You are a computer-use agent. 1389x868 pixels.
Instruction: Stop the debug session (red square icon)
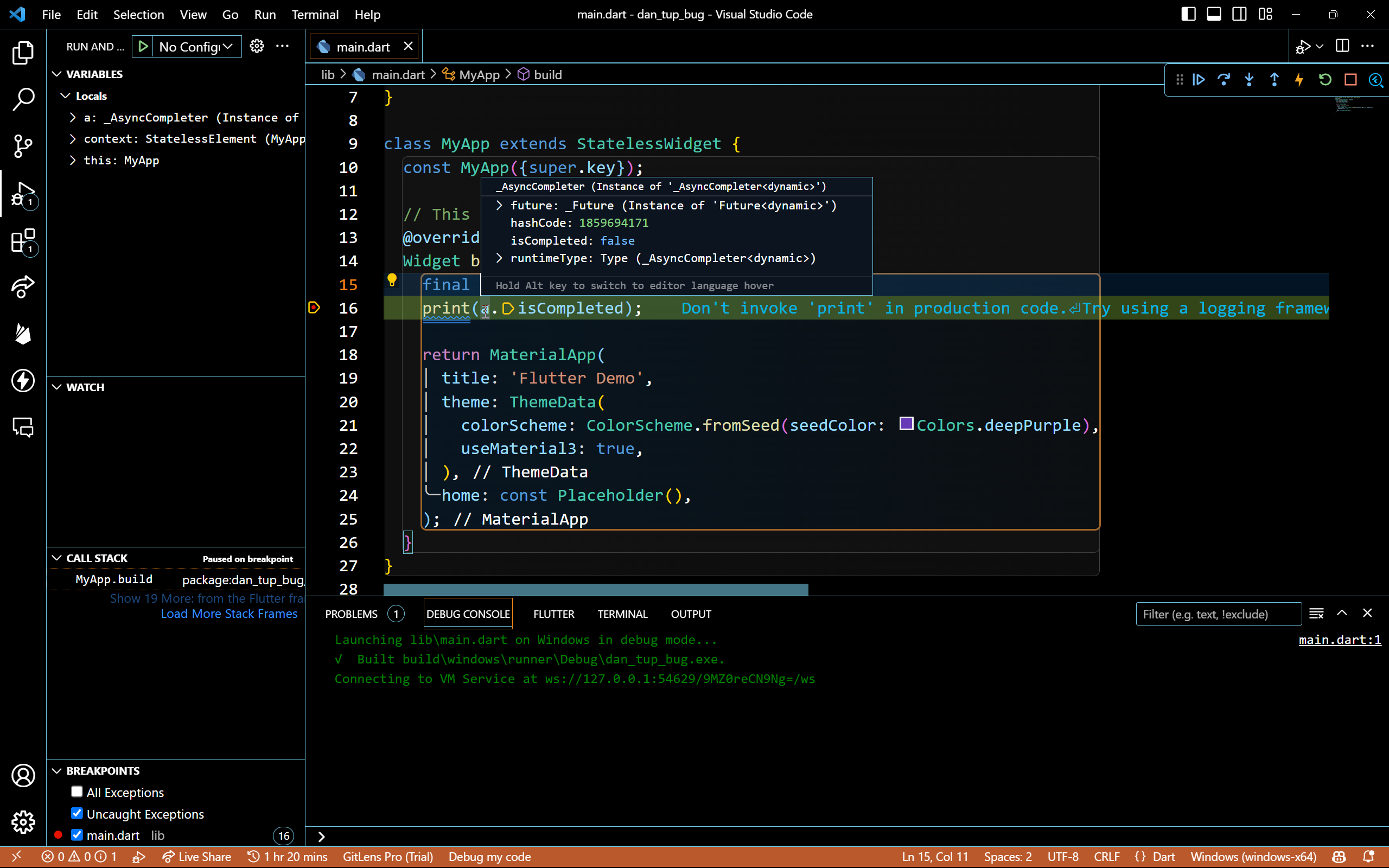[x=1350, y=80]
